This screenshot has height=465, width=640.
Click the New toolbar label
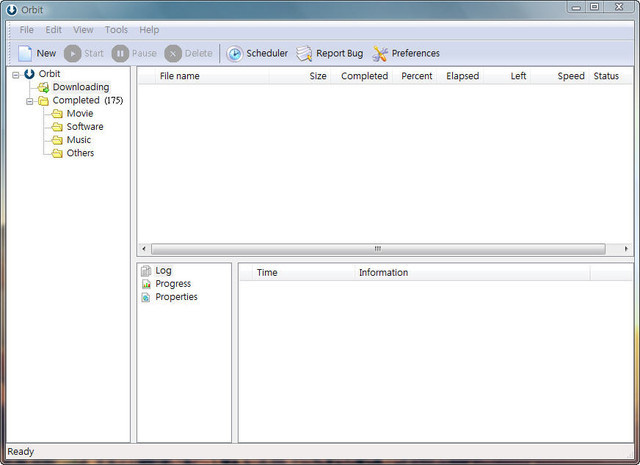[46, 53]
